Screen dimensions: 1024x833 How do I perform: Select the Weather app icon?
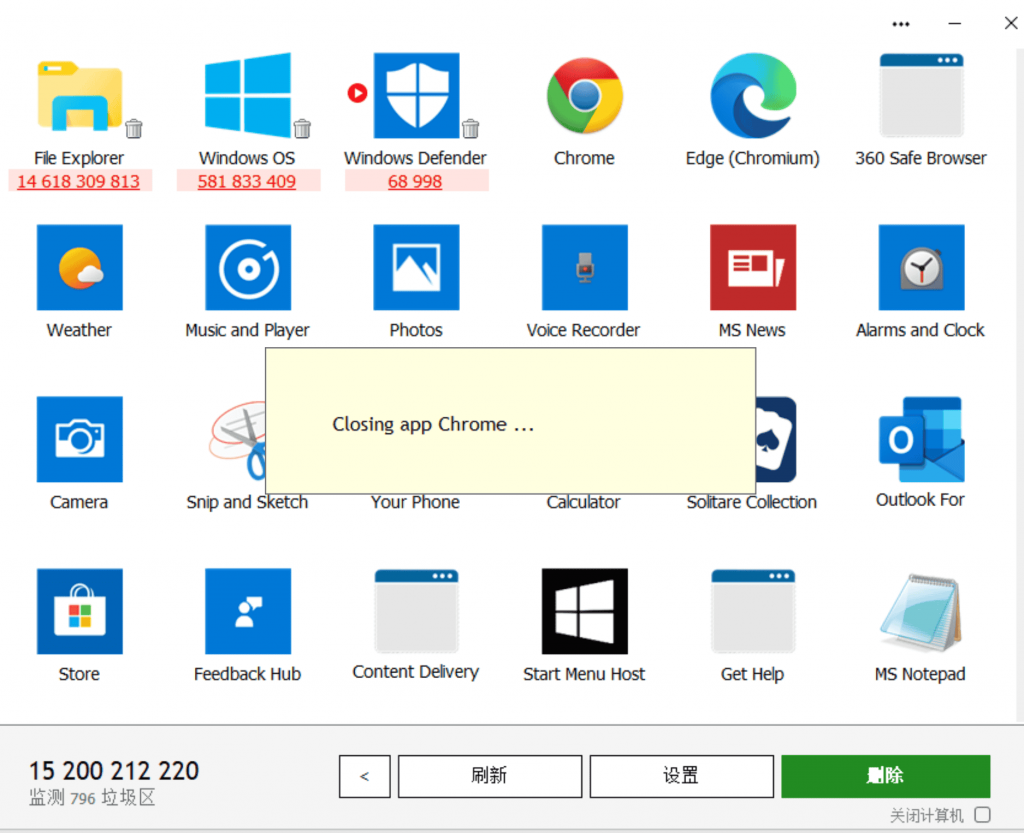point(79,267)
